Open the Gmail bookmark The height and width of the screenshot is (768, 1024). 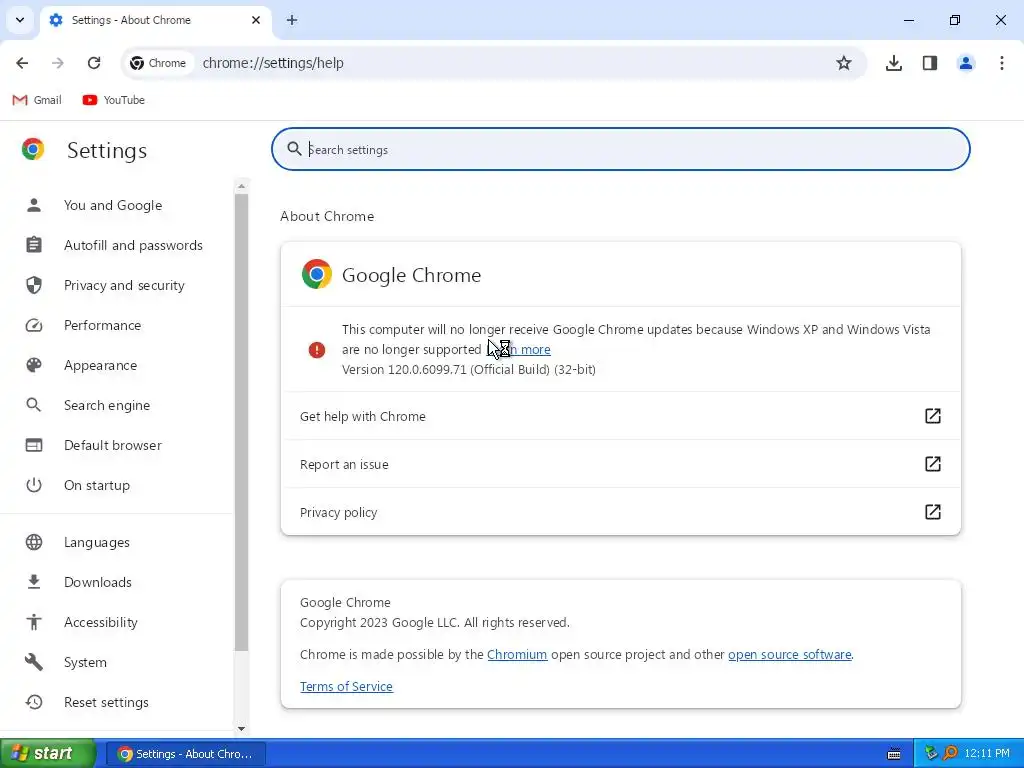coord(37,100)
